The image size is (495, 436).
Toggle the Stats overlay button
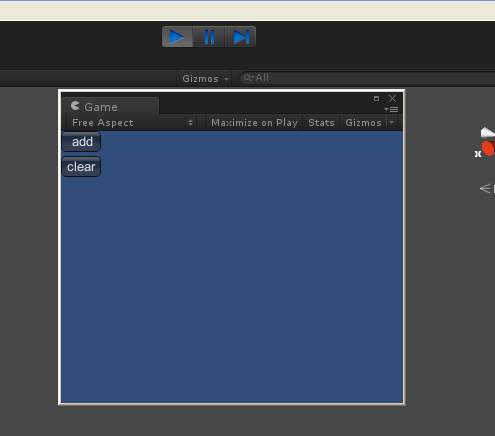pyautogui.click(x=321, y=123)
